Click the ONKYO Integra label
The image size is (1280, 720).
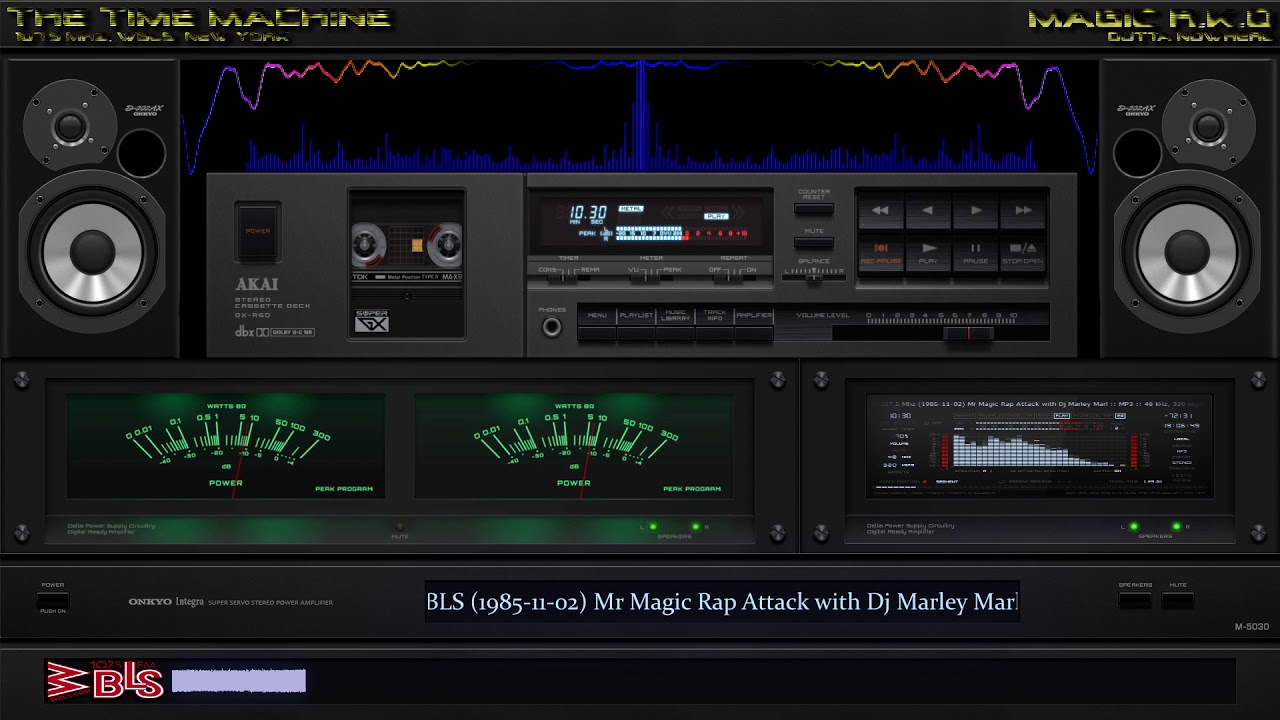pyautogui.click(x=166, y=602)
